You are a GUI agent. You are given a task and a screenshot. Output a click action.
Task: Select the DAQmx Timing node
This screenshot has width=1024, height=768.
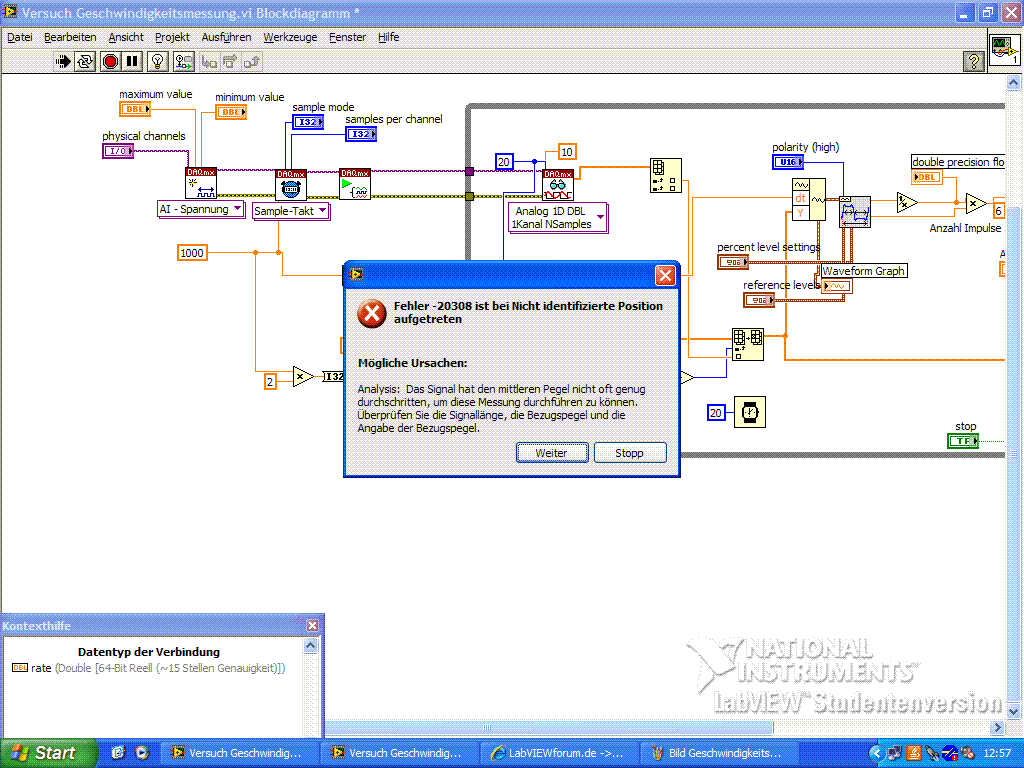[291, 185]
